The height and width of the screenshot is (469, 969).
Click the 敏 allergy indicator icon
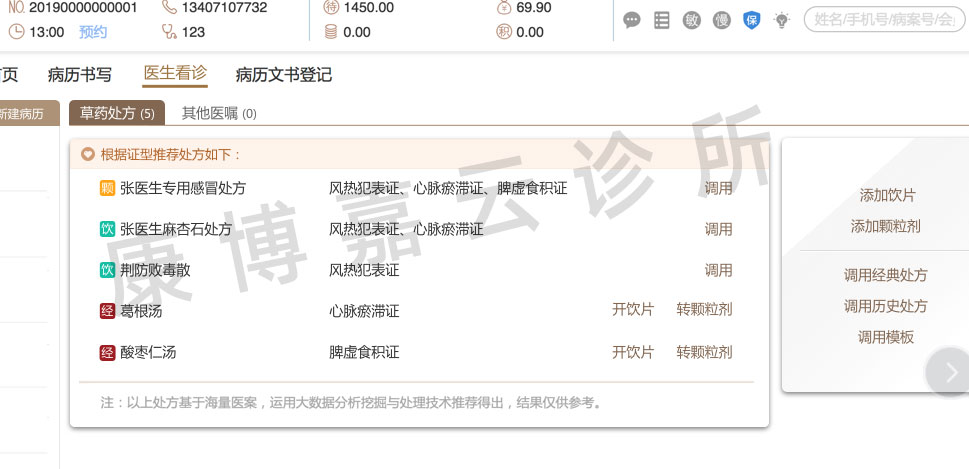tap(692, 20)
